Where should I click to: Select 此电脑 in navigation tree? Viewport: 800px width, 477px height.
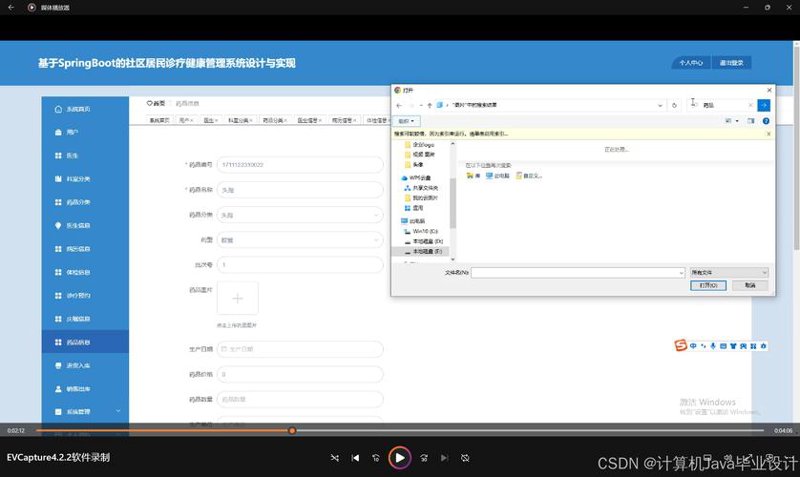coord(413,221)
